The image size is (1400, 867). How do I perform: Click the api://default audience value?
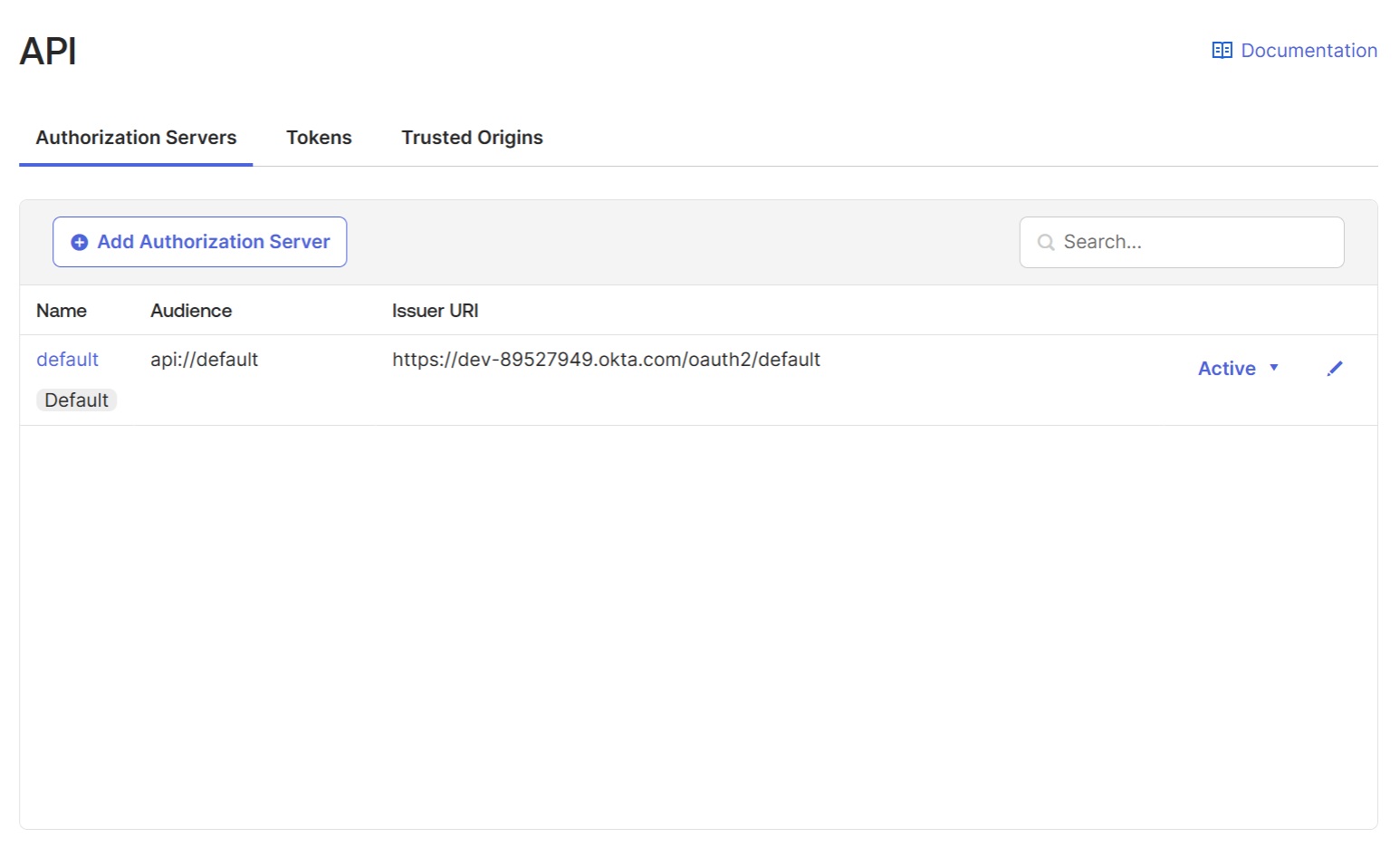tap(204, 359)
